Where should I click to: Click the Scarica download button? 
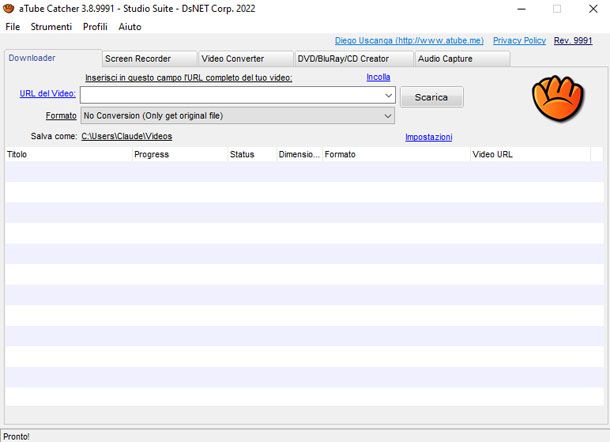[431, 97]
